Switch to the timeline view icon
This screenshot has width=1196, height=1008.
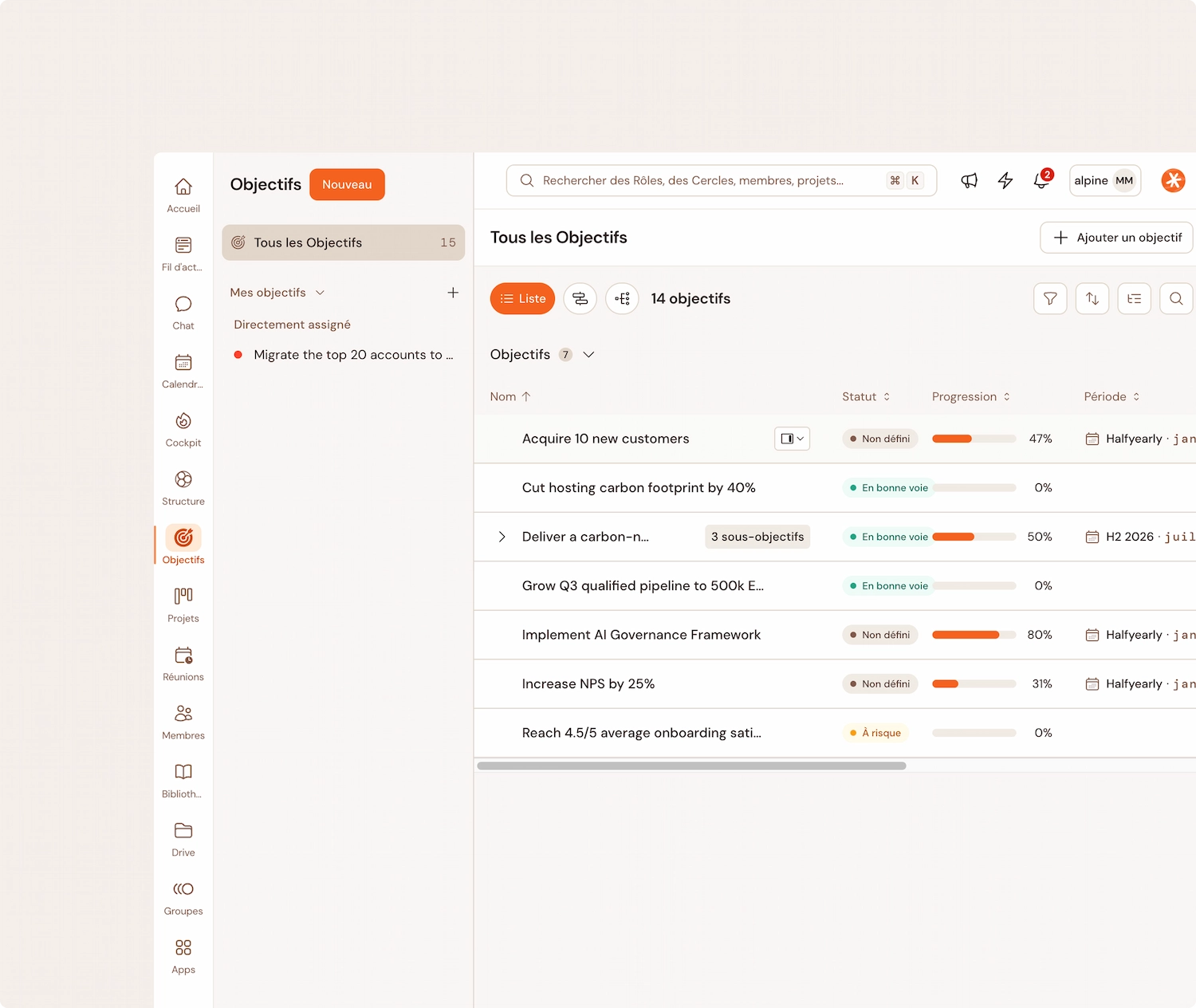[x=580, y=298]
